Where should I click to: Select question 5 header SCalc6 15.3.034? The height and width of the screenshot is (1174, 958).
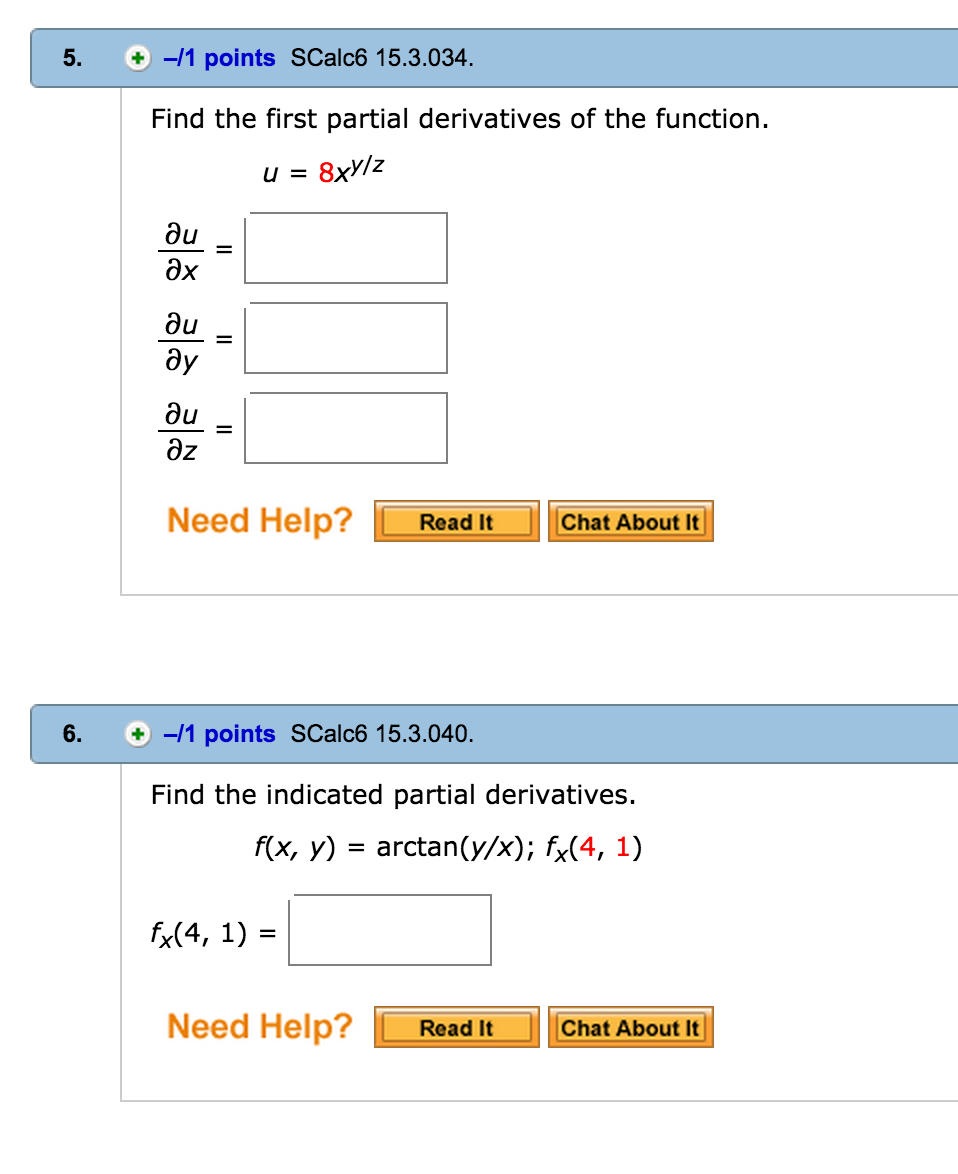(382, 58)
